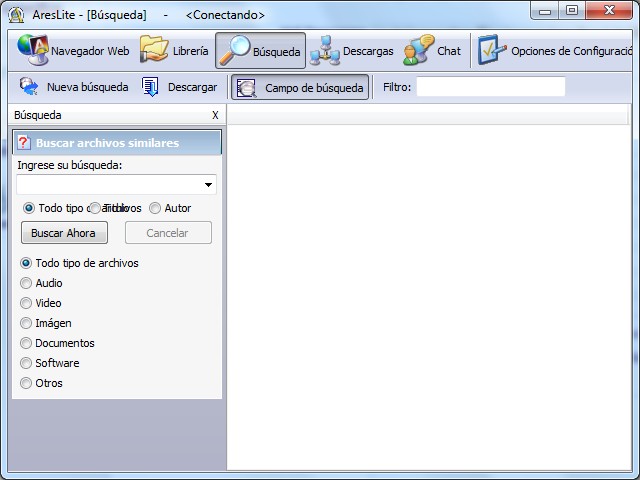The width and height of the screenshot is (640, 480).
Task: Open the Navegador Web globe icon
Action: tap(33, 50)
